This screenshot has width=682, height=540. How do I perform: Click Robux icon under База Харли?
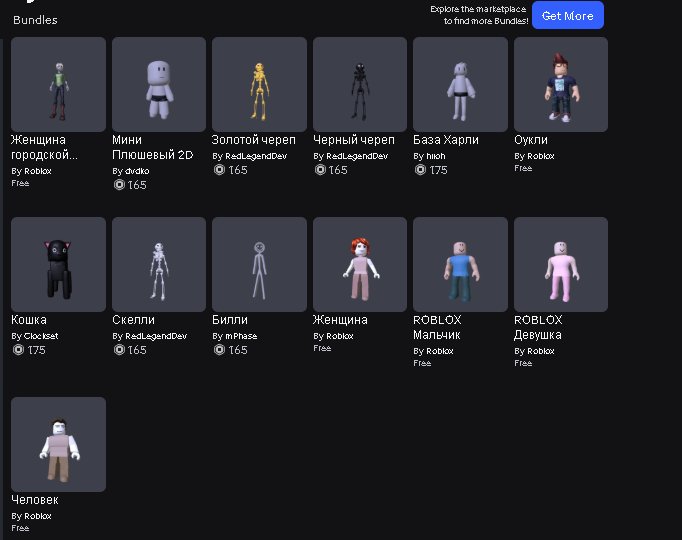pos(421,170)
